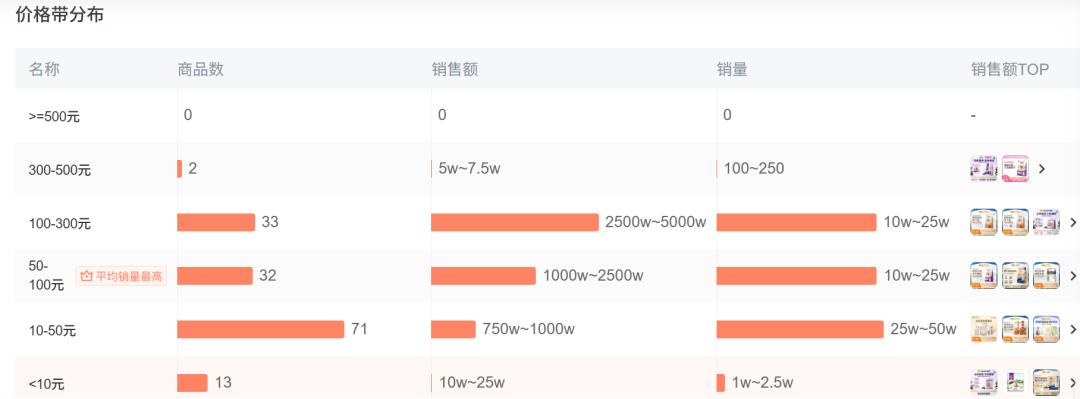The width and height of the screenshot is (1080, 399).
Task: Click the 销售额 column header
Action: pyautogui.click(x=455, y=70)
